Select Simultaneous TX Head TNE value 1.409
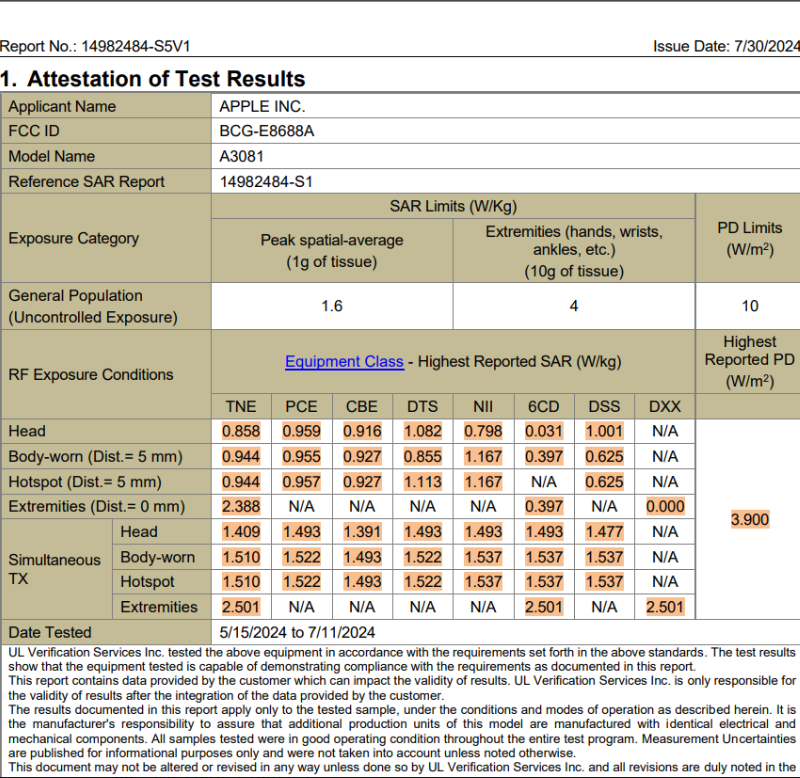The height and width of the screenshot is (778, 800). (x=241, y=532)
